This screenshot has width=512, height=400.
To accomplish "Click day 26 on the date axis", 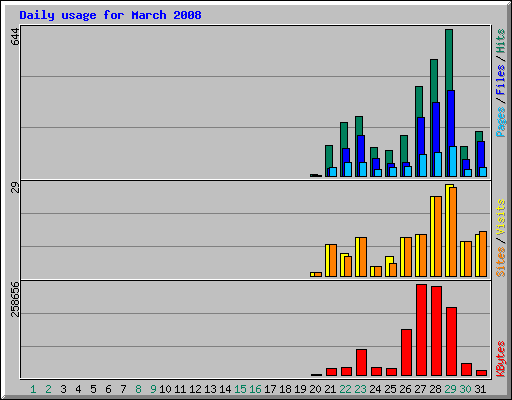I will (x=405, y=389).
